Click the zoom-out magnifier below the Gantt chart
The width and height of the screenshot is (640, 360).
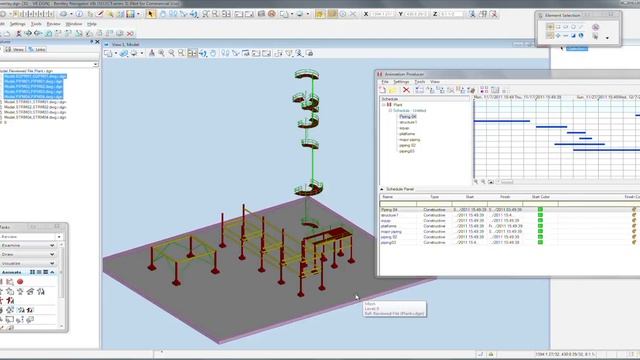click(483, 182)
